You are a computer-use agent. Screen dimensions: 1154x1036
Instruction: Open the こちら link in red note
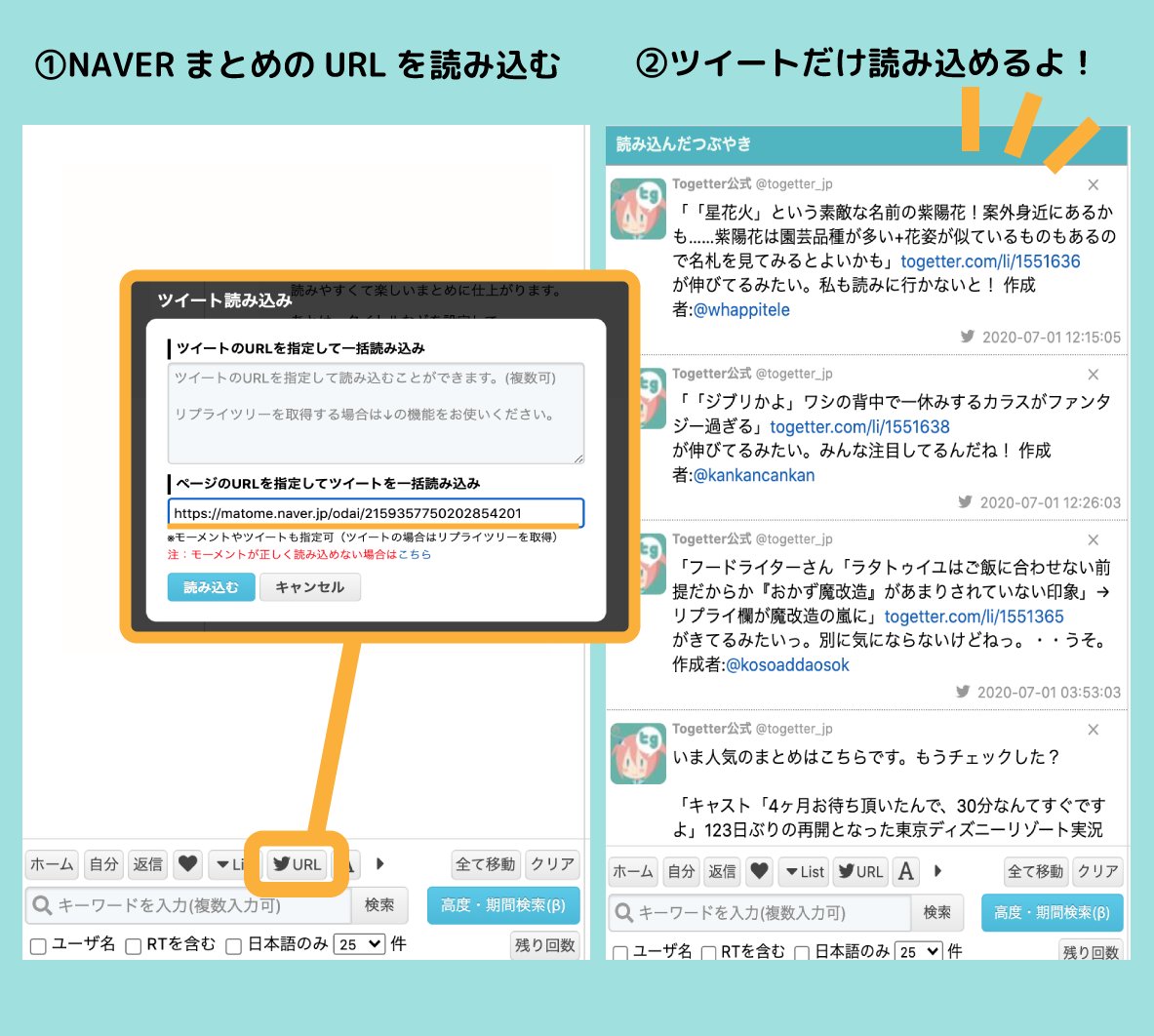(x=415, y=554)
